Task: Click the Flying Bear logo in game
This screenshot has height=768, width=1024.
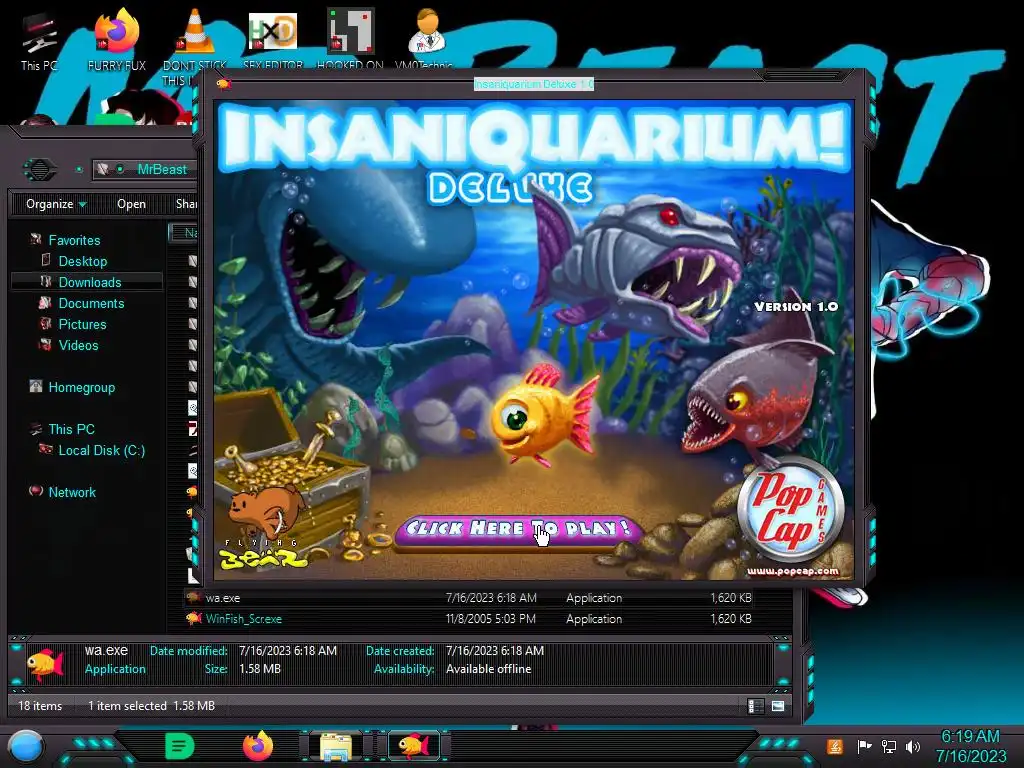Action: point(266,528)
